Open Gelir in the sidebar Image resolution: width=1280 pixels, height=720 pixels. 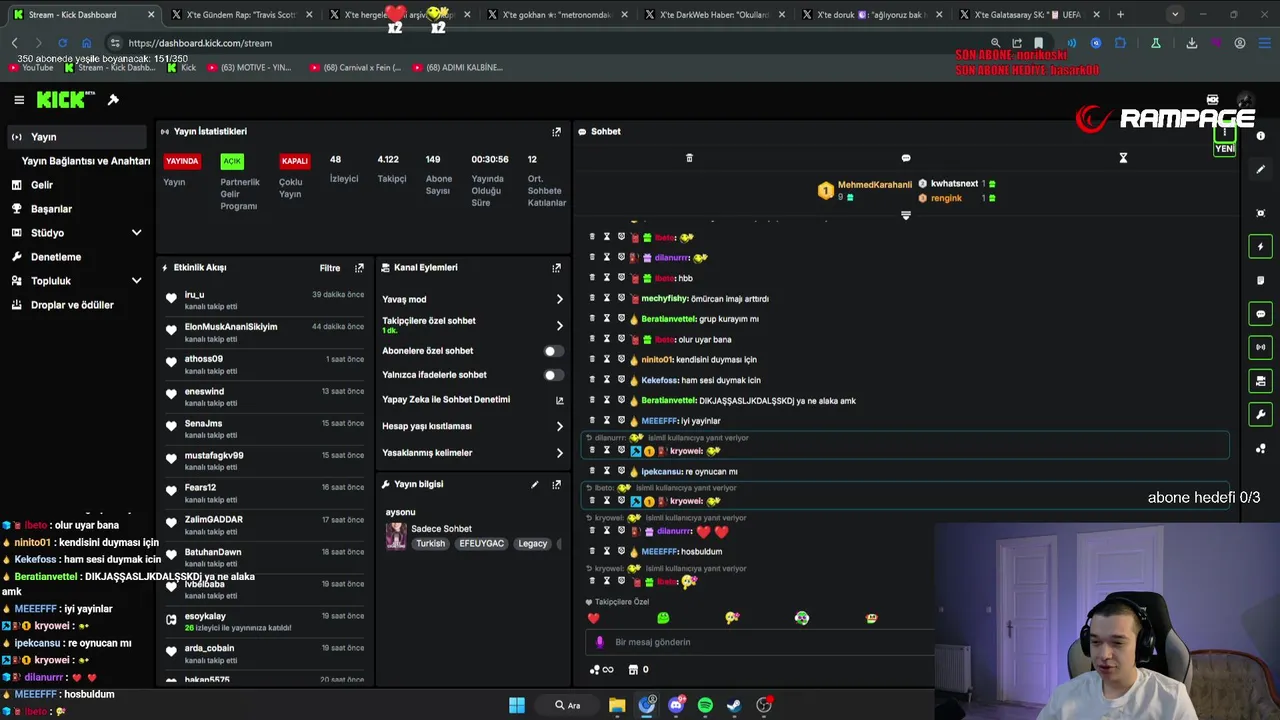[x=42, y=185]
